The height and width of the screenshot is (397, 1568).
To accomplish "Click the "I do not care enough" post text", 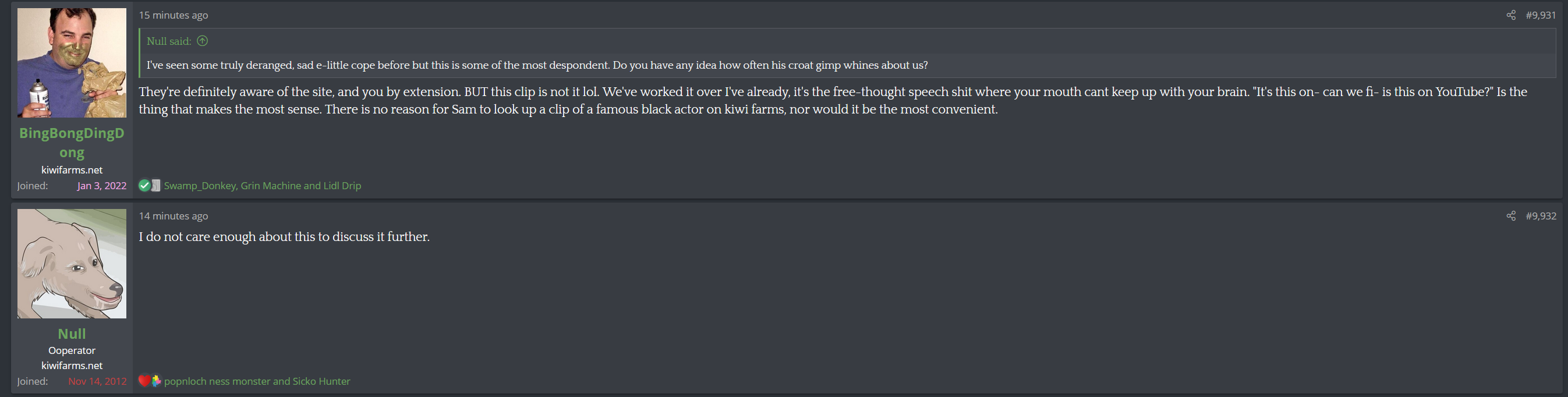I will (284, 237).
